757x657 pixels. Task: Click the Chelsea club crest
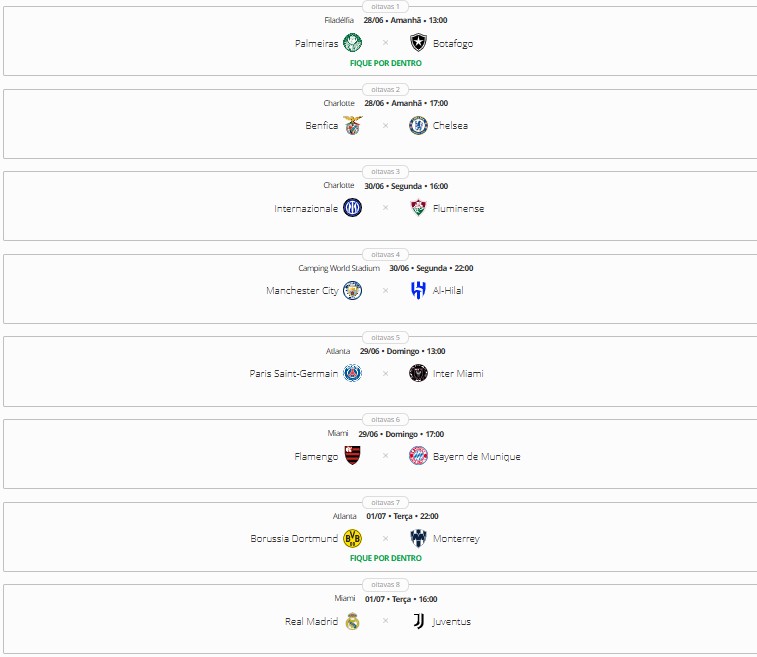(418, 126)
